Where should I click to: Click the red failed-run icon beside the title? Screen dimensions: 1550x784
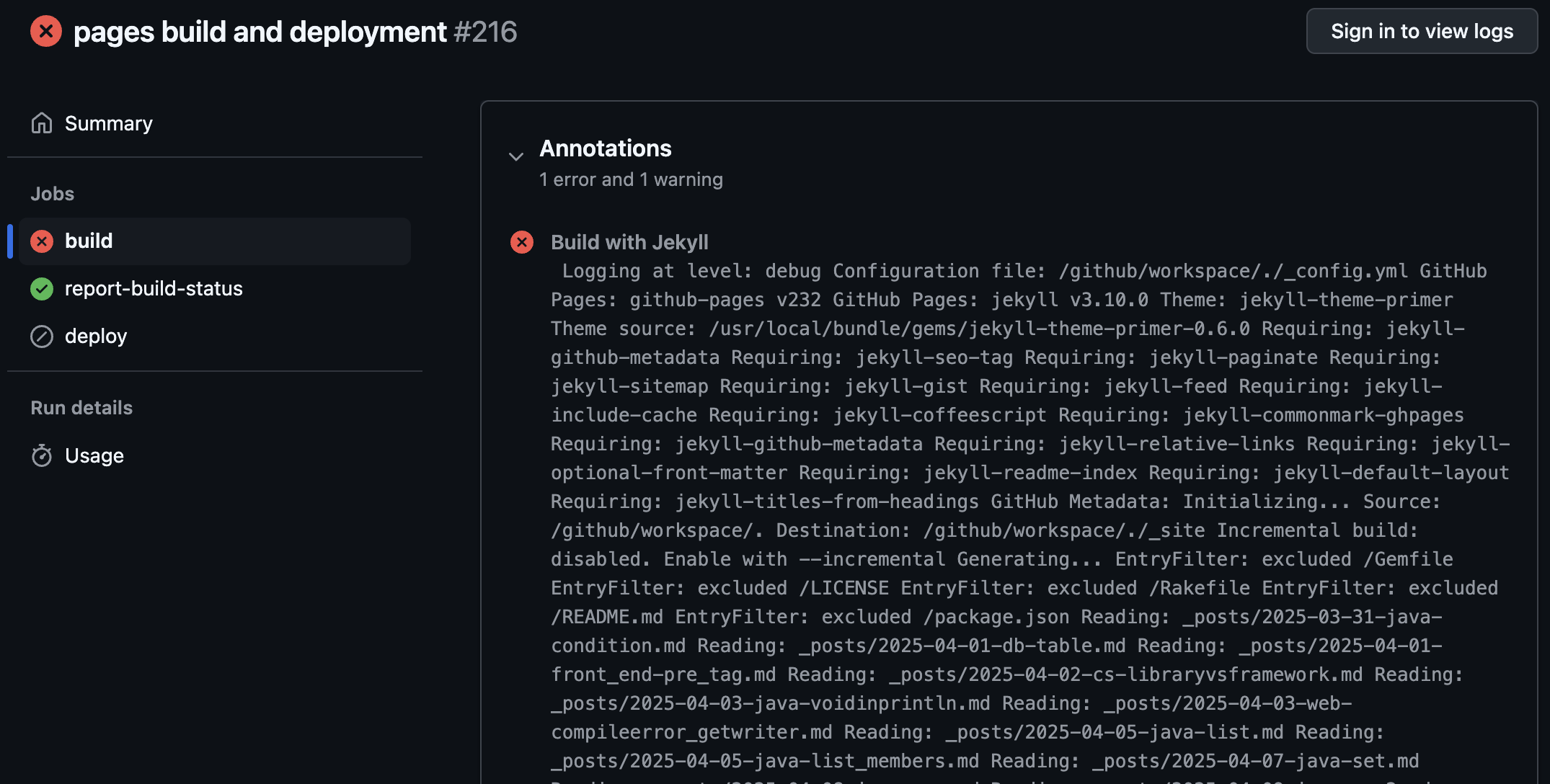click(46, 32)
